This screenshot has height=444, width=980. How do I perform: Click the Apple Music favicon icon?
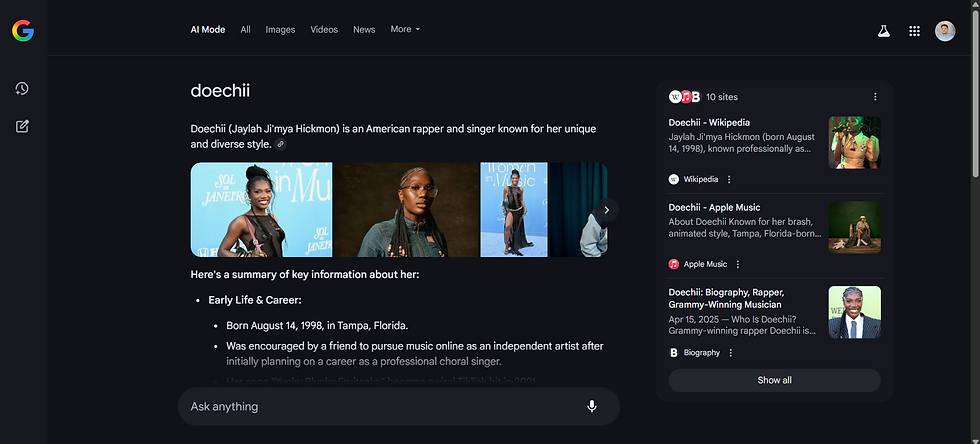tap(674, 265)
